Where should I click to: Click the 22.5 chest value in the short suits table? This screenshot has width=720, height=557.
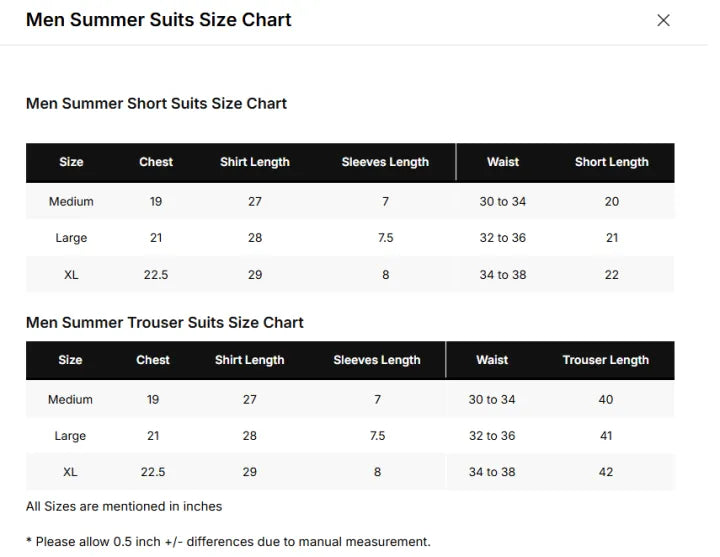tap(156, 275)
